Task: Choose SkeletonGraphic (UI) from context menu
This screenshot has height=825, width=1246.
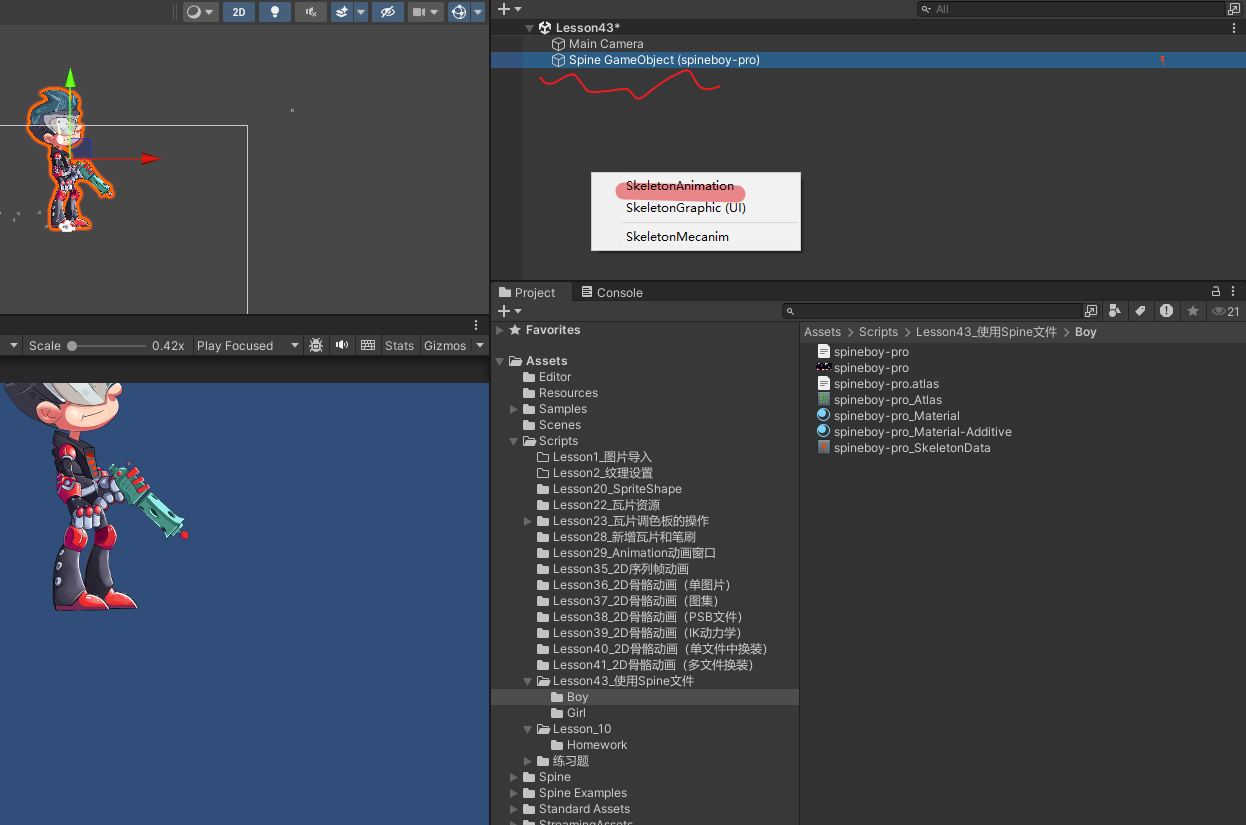Action: pos(686,208)
